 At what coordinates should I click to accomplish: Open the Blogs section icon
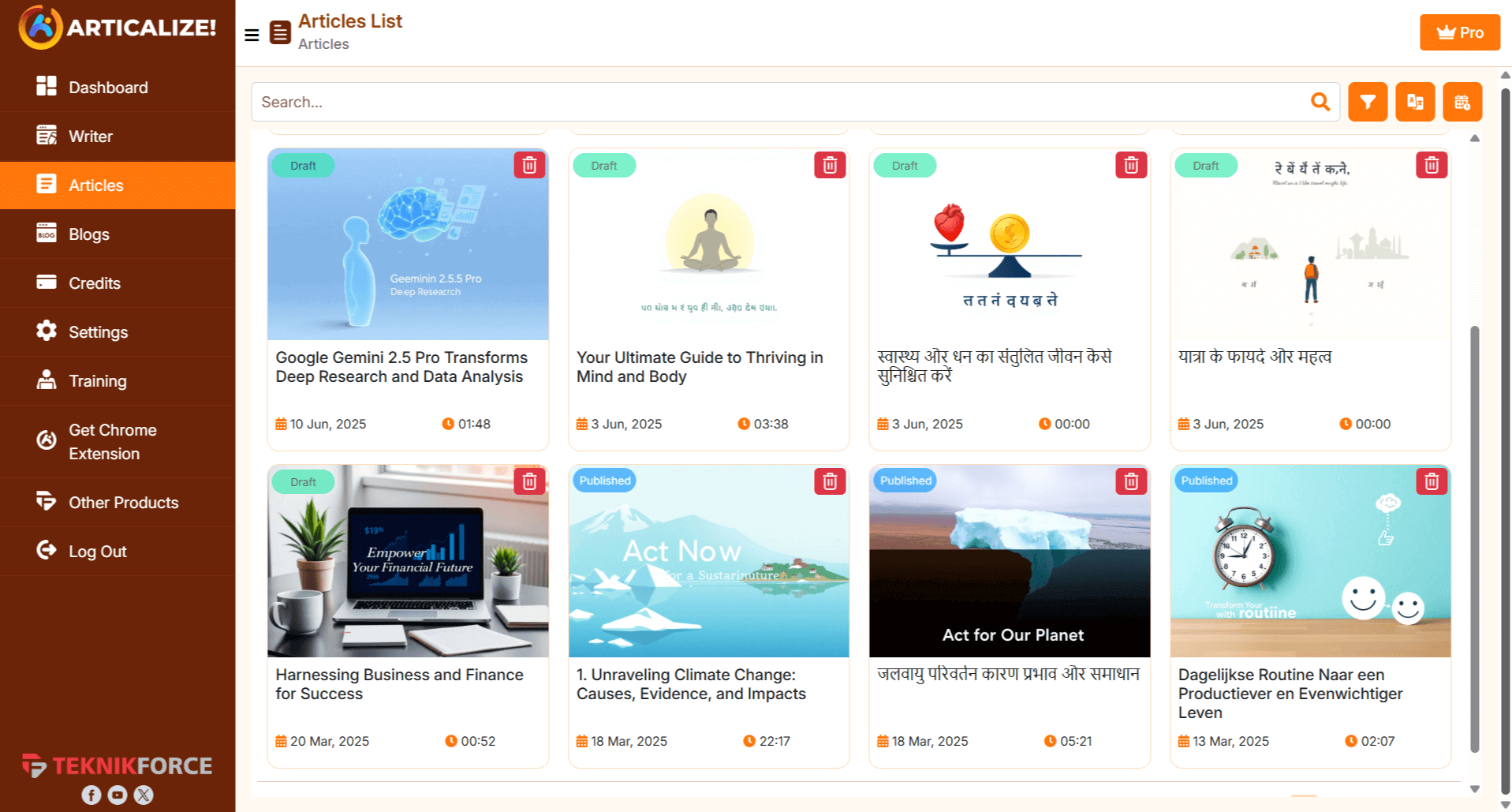pyautogui.click(x=47, y=234)
